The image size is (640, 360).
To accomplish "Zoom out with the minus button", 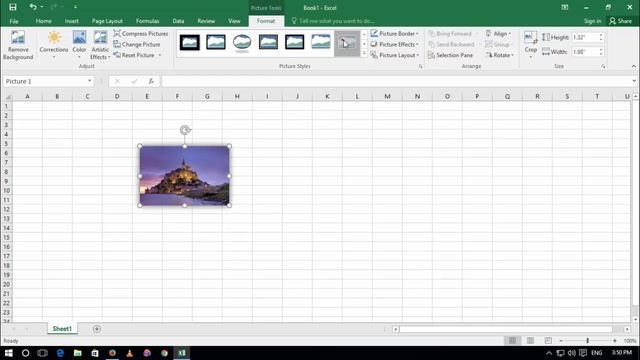I will tap(561, 340).
